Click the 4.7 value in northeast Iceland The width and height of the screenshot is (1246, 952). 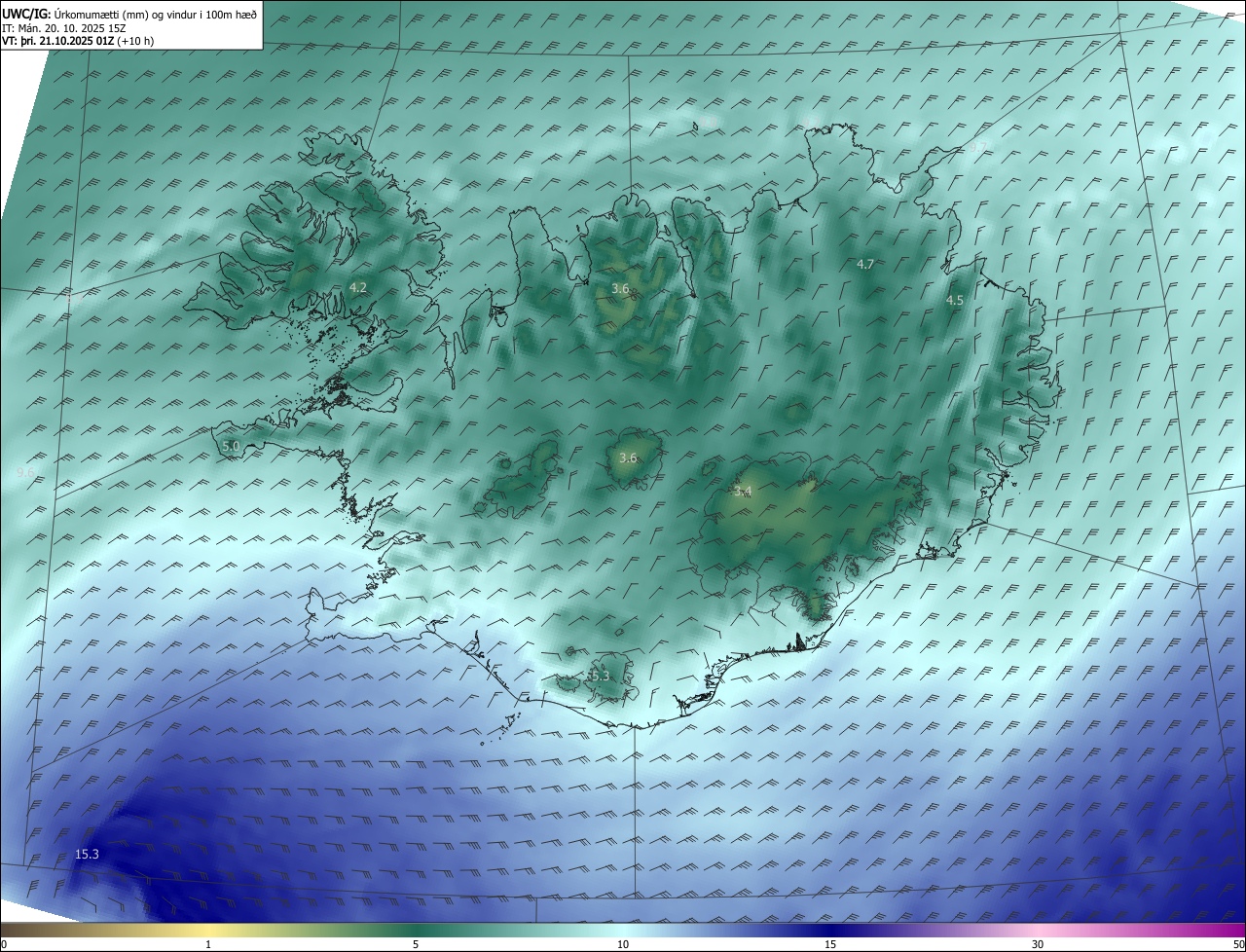coord(864,265)
